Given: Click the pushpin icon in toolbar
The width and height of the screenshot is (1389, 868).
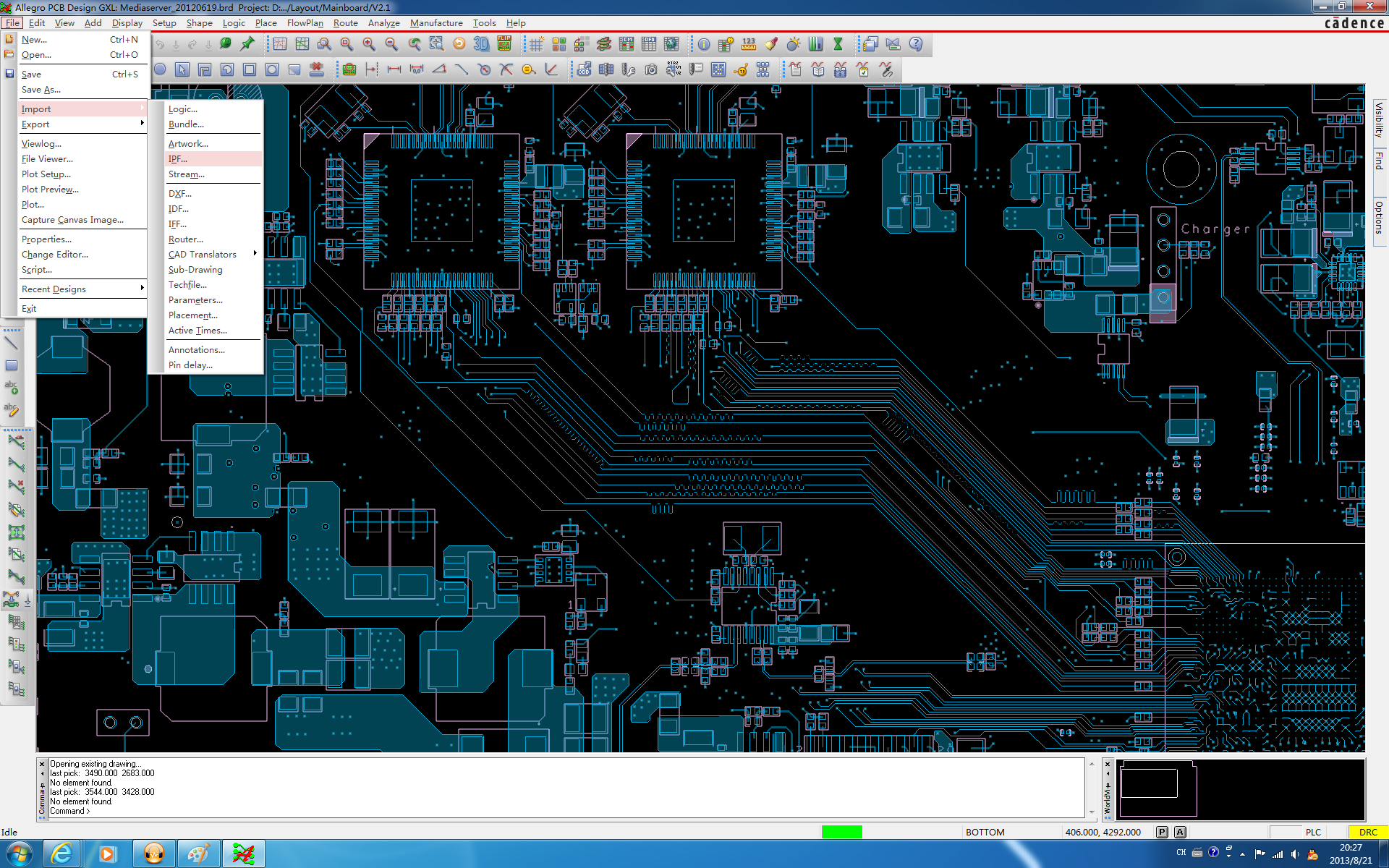Looking at the screenshot, I should [x=247, y=44].
